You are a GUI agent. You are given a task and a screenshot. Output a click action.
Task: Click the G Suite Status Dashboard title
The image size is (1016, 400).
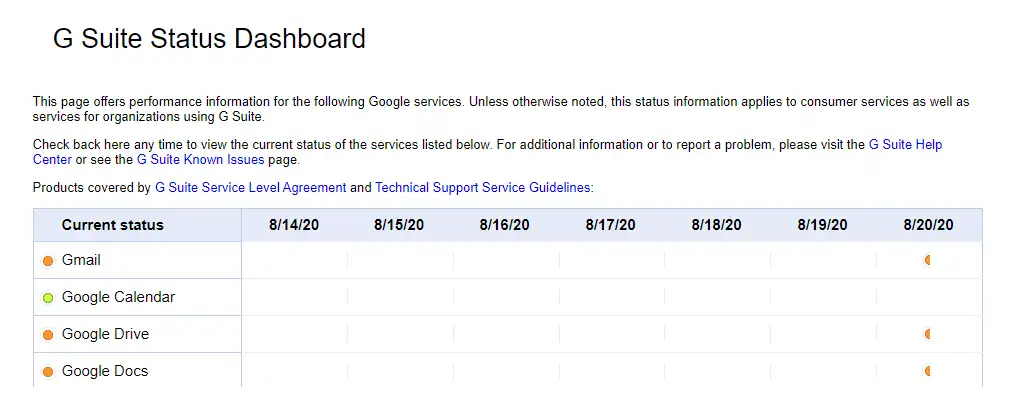209,39
